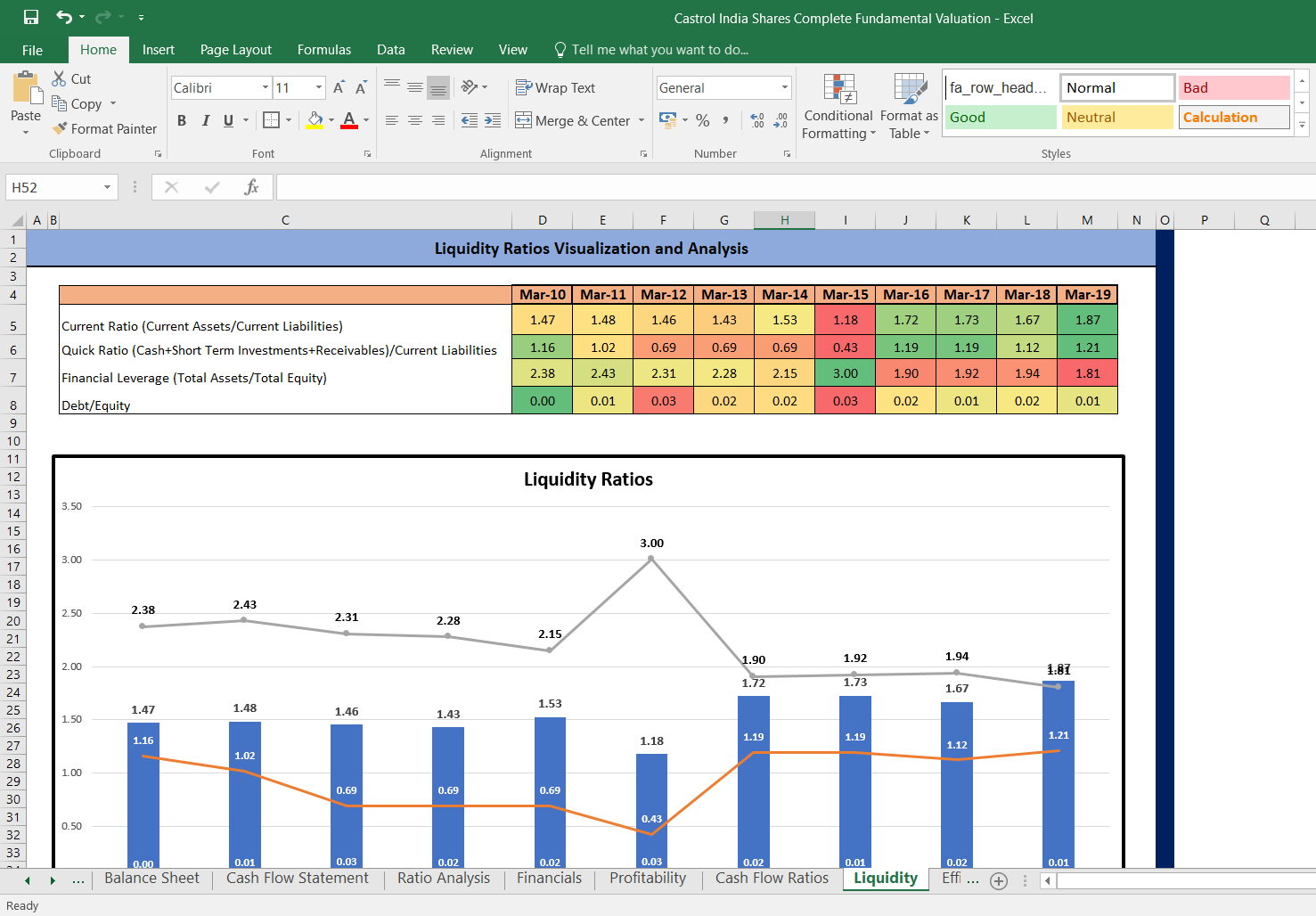Toggle underline formatting
This screenshot has width=1316, height=916.
[x=229, y=120]
